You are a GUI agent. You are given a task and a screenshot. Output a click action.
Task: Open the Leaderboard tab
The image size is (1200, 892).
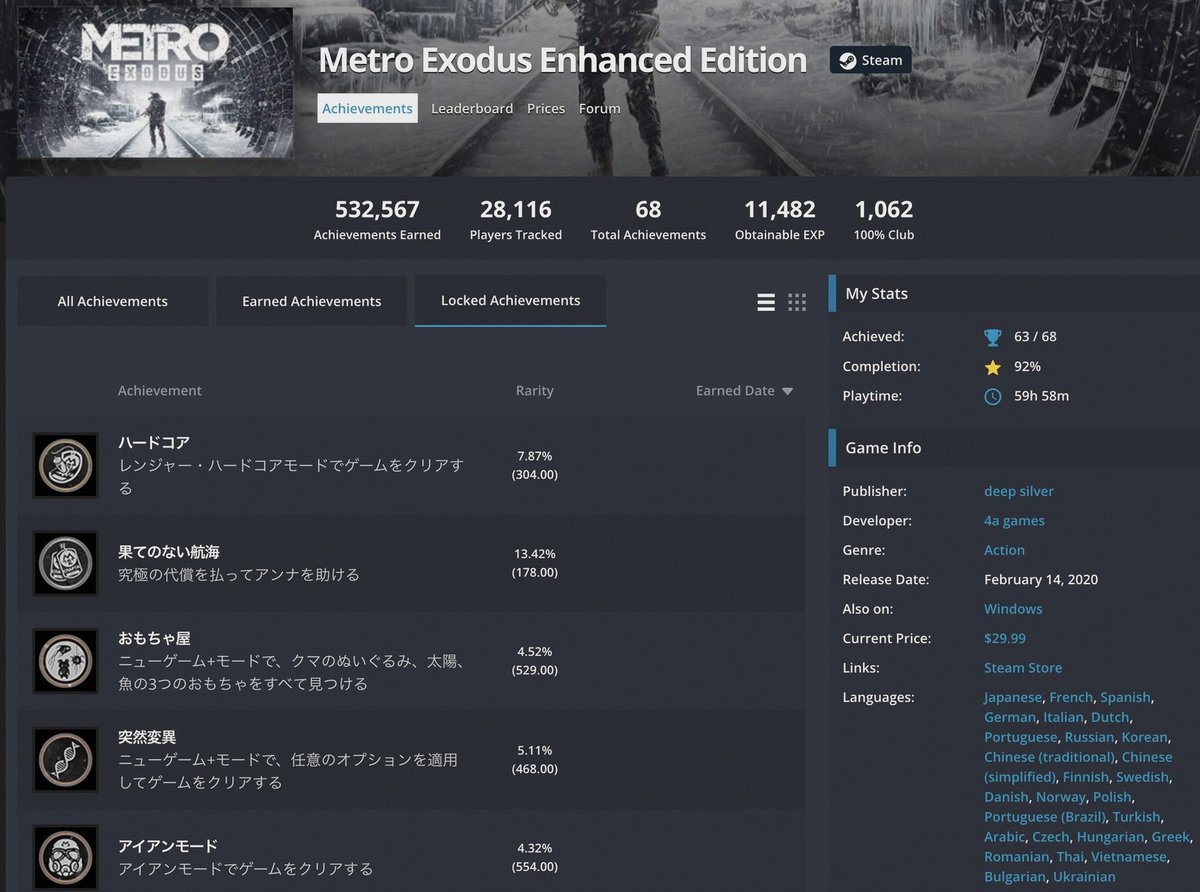point(472,108)
